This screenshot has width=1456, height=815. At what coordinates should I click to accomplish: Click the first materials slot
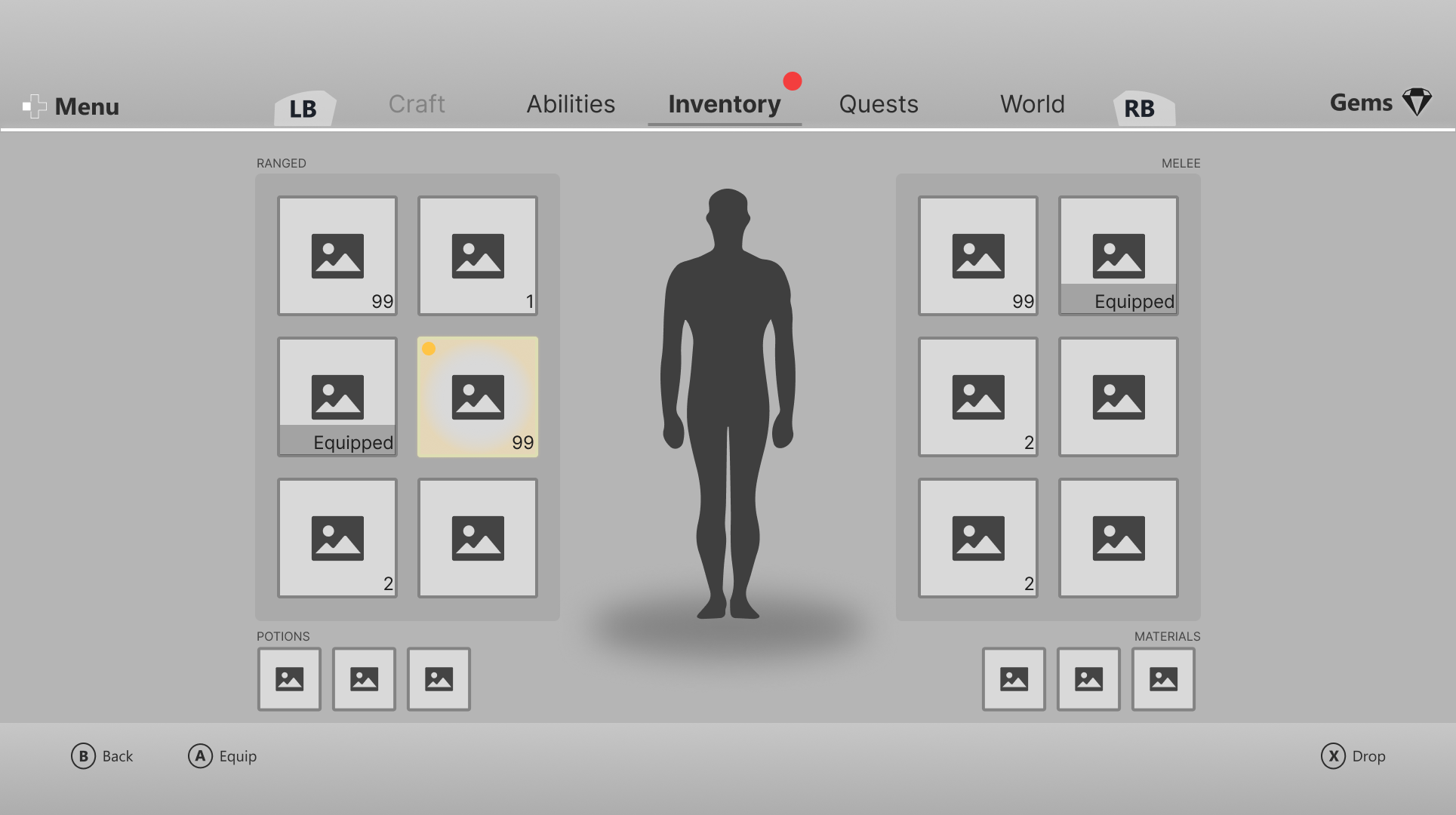pos(1012,678)
